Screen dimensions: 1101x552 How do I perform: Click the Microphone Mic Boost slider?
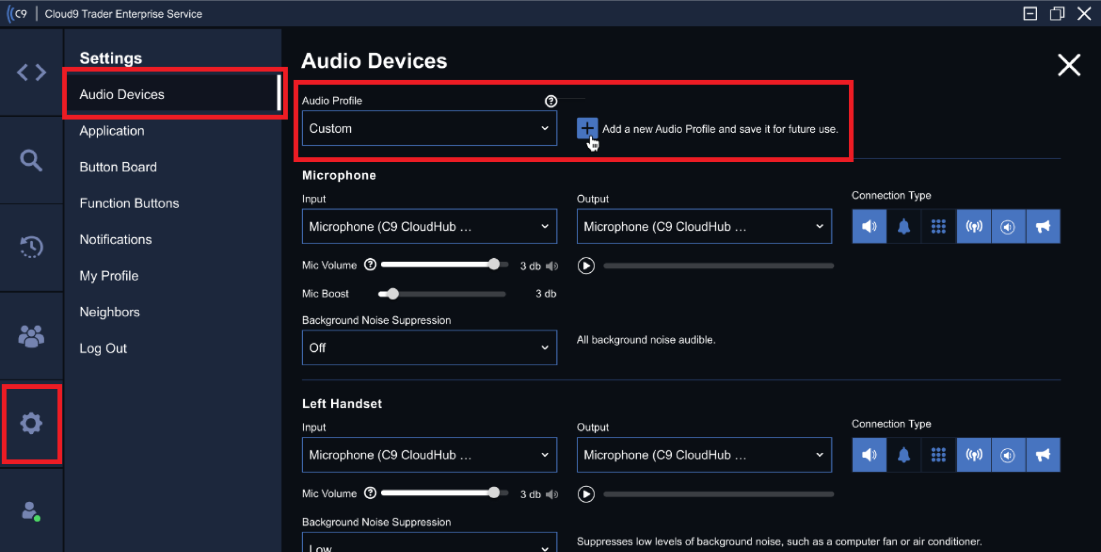443,294
